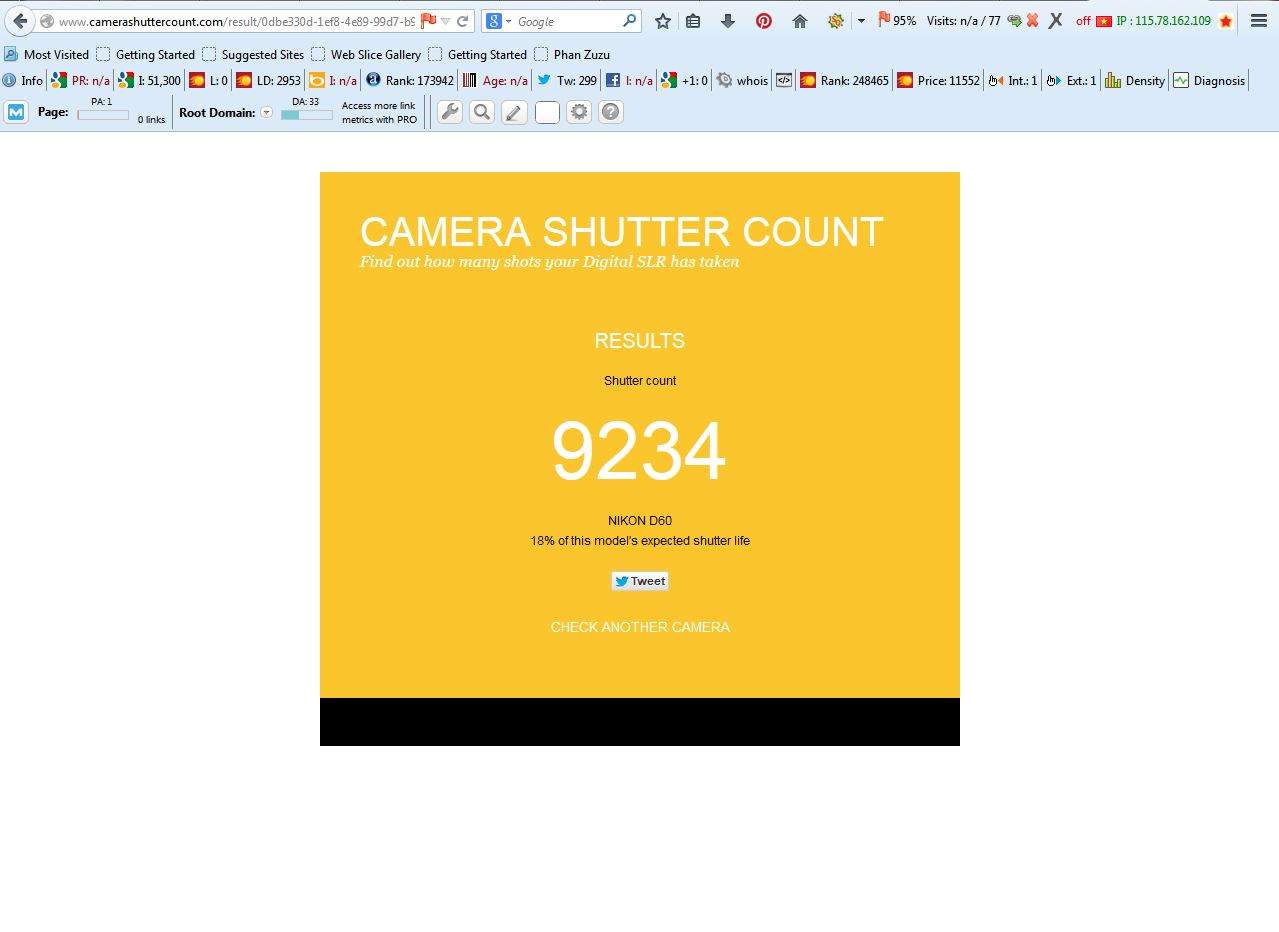Screen dimensions: 1279x932
Task: Click the red flag icon in address bar
Action: click(x=428, y=21)
